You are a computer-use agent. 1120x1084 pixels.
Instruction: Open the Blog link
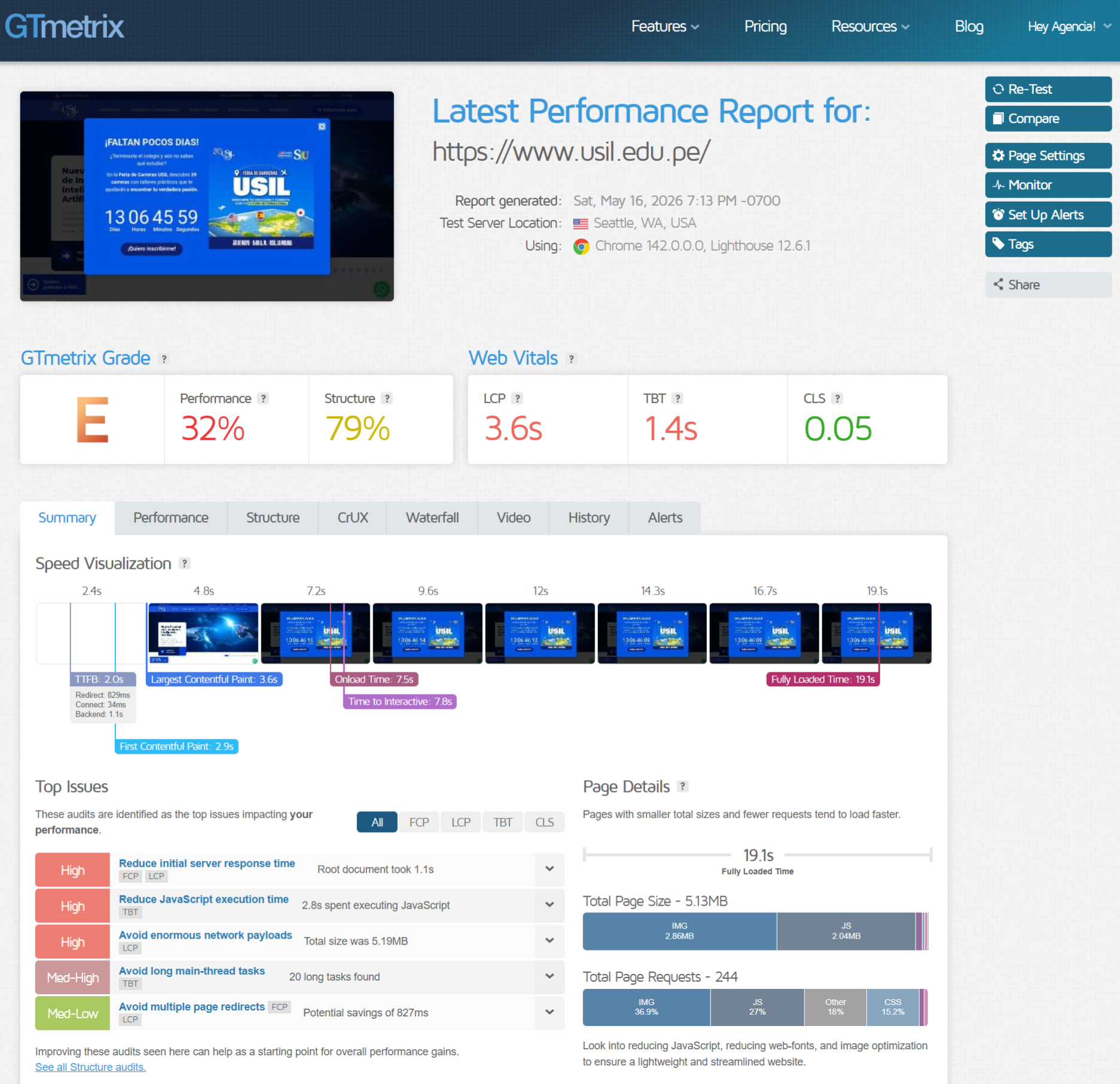point(969,26)
